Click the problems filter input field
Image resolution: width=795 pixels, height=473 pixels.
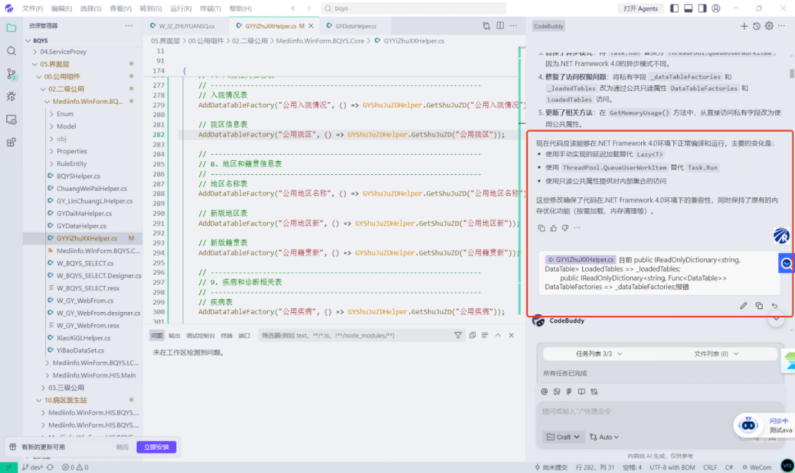point(354,335)
